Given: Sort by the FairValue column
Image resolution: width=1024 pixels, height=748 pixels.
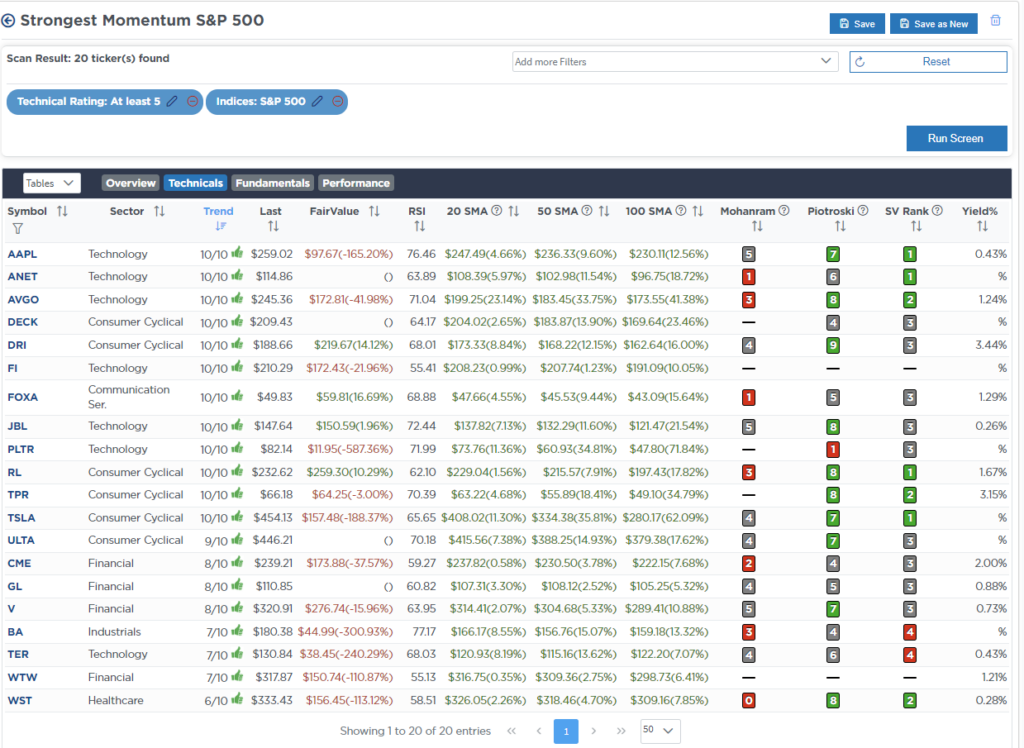Looking at the screenshot, I should pos(374,211).
